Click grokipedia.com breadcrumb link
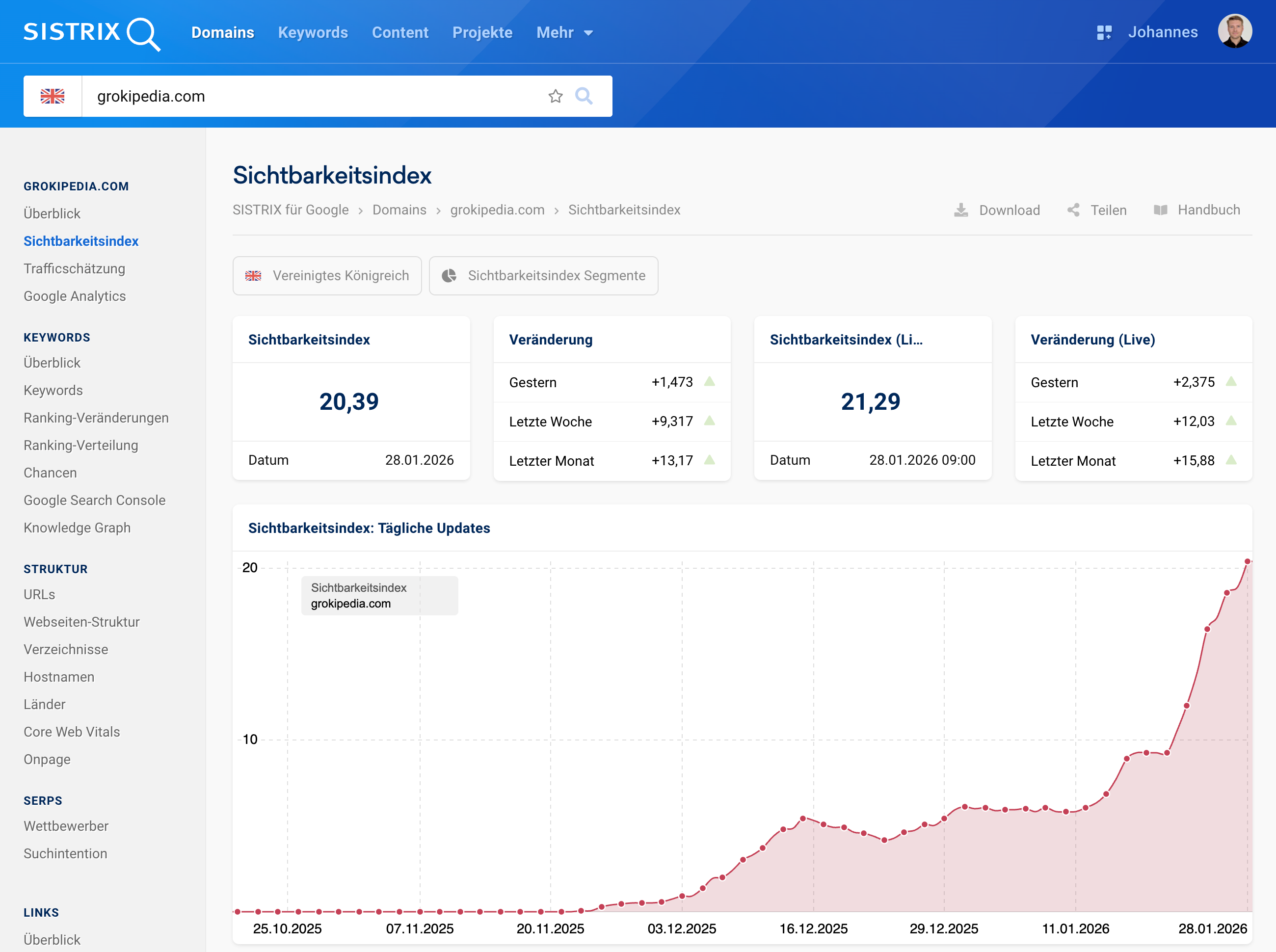This screenshot has width=1276, height=952. (497, 211)
